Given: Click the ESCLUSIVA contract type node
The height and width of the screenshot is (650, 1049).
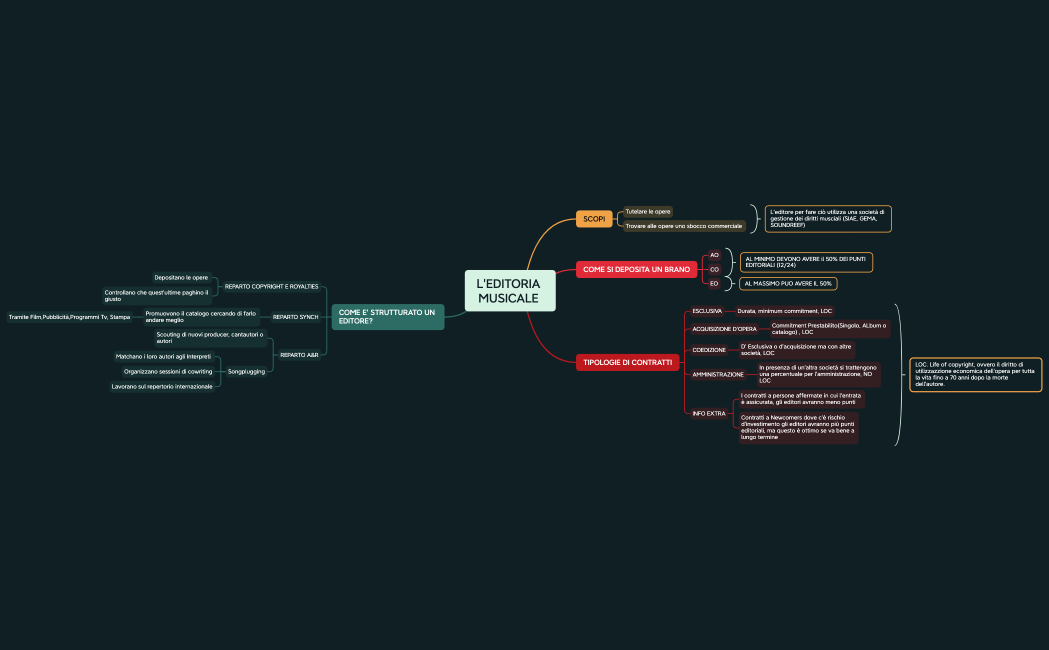Looking at the screenshot, I should pos(707,311).
